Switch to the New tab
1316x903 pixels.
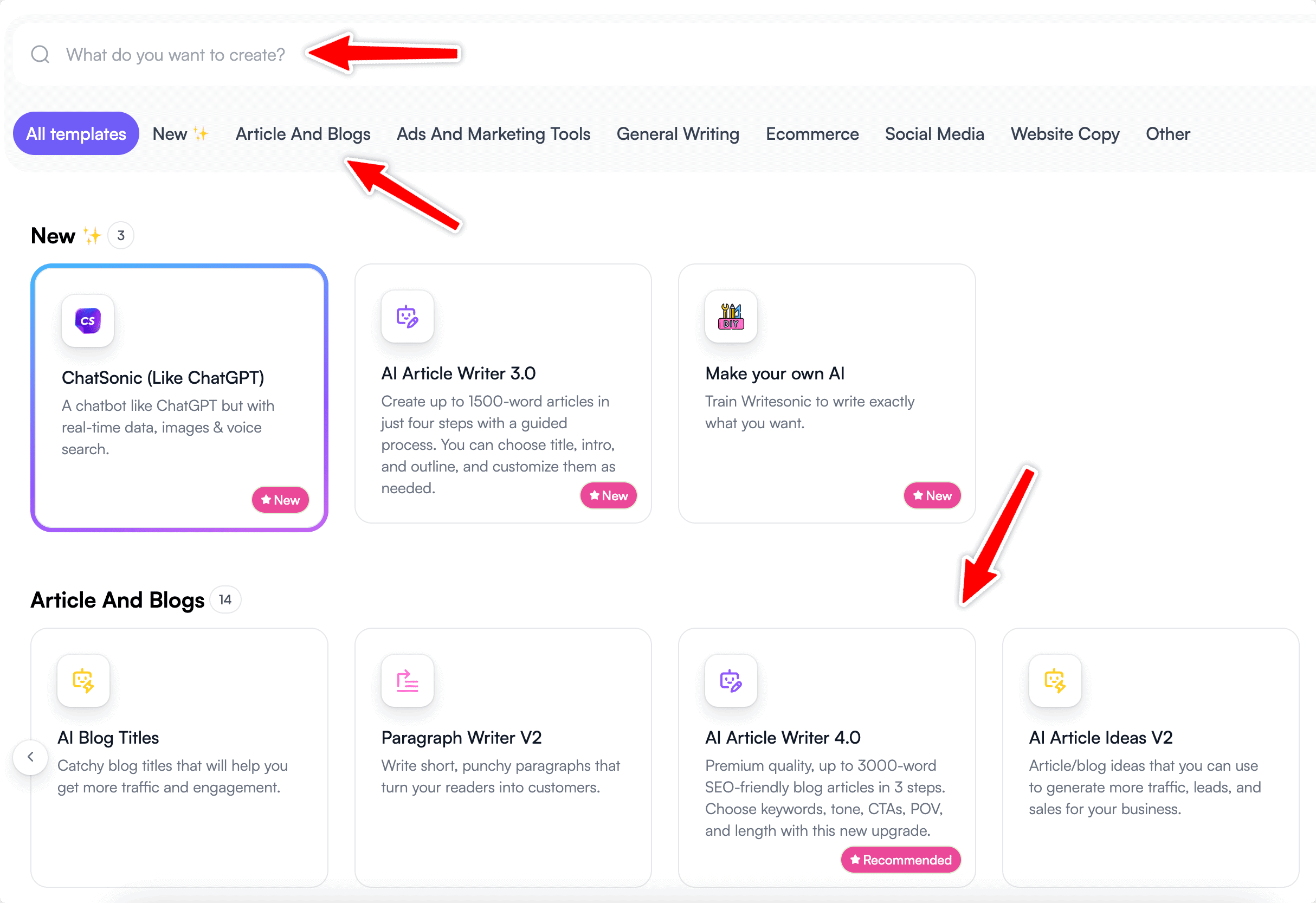(180, 134)
